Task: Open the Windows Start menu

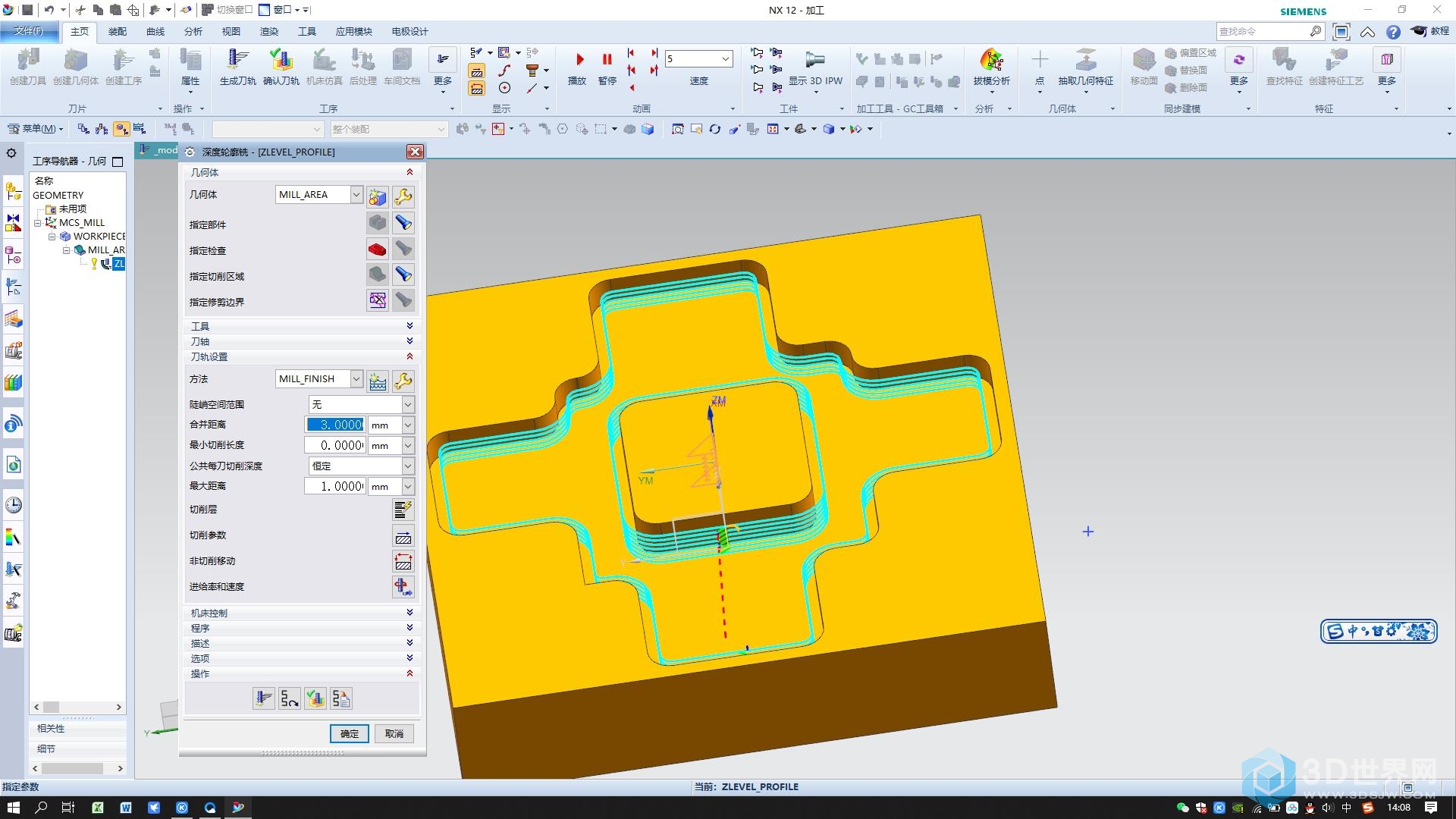Action: (x=13, y=808)
